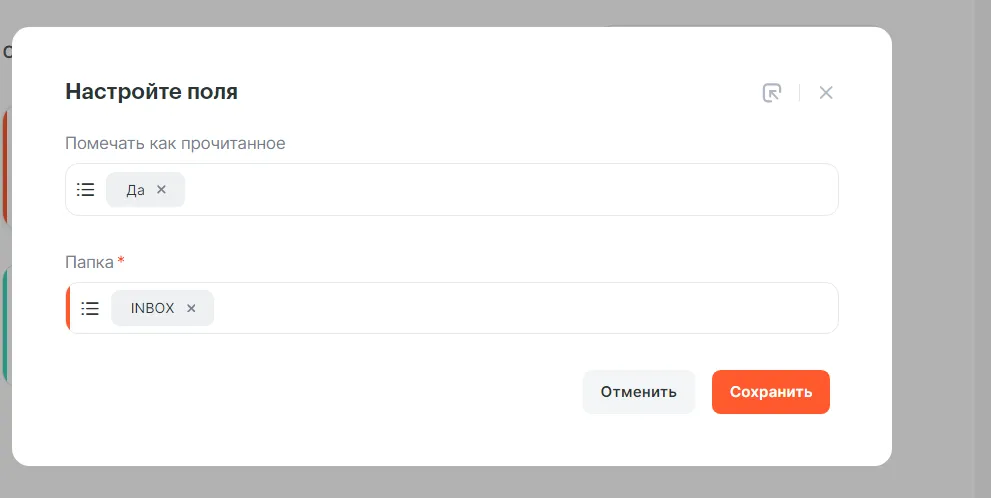Remove the "INBOX" chip with its ×

click(x=191, y=308)
